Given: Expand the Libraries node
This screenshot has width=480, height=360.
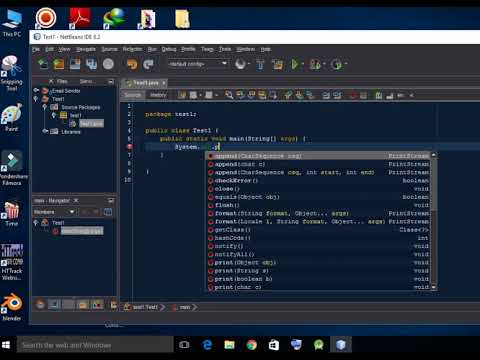Looking at the screenshot, I should click(x=44, y=132).
